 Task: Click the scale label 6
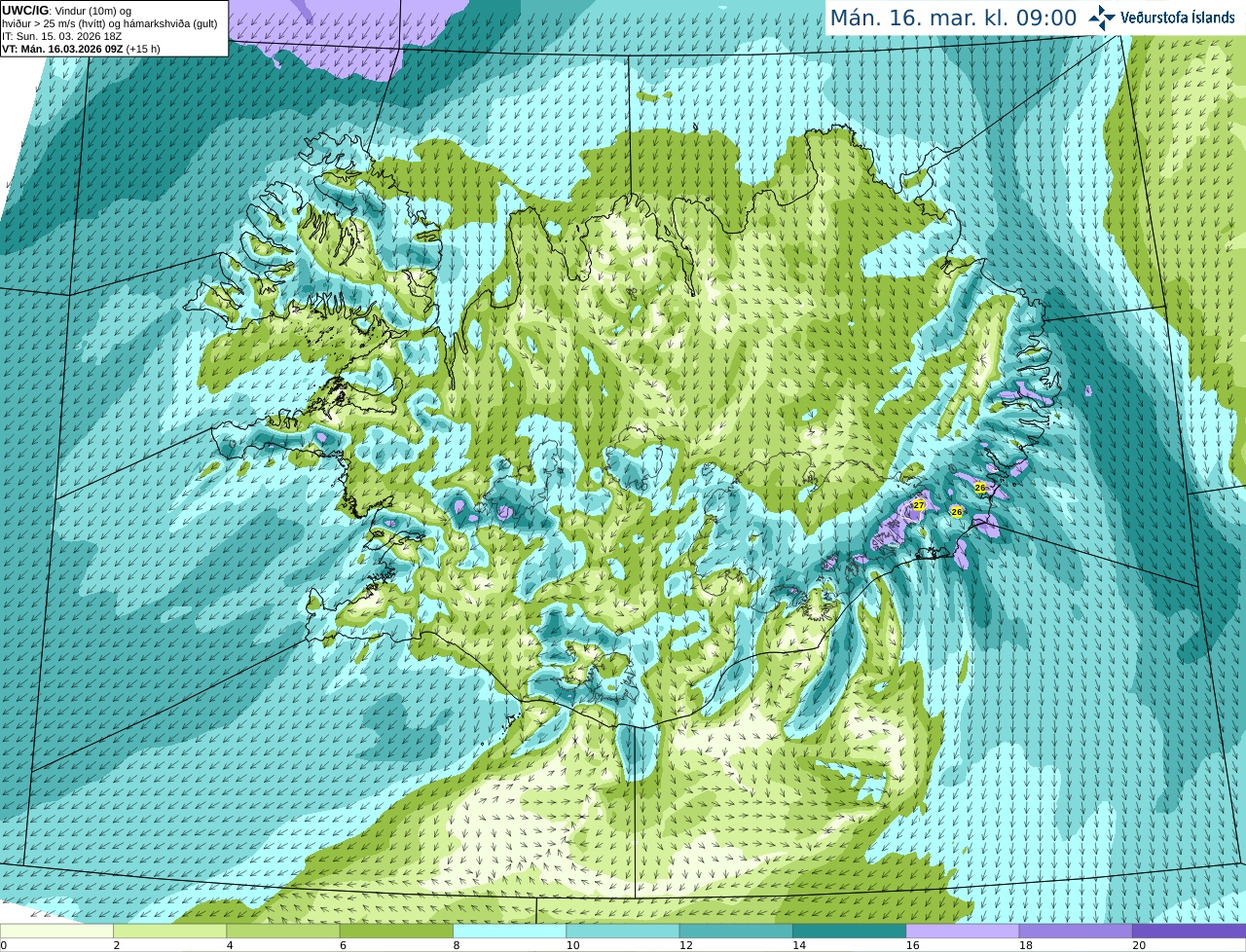[x=343, y=945]
